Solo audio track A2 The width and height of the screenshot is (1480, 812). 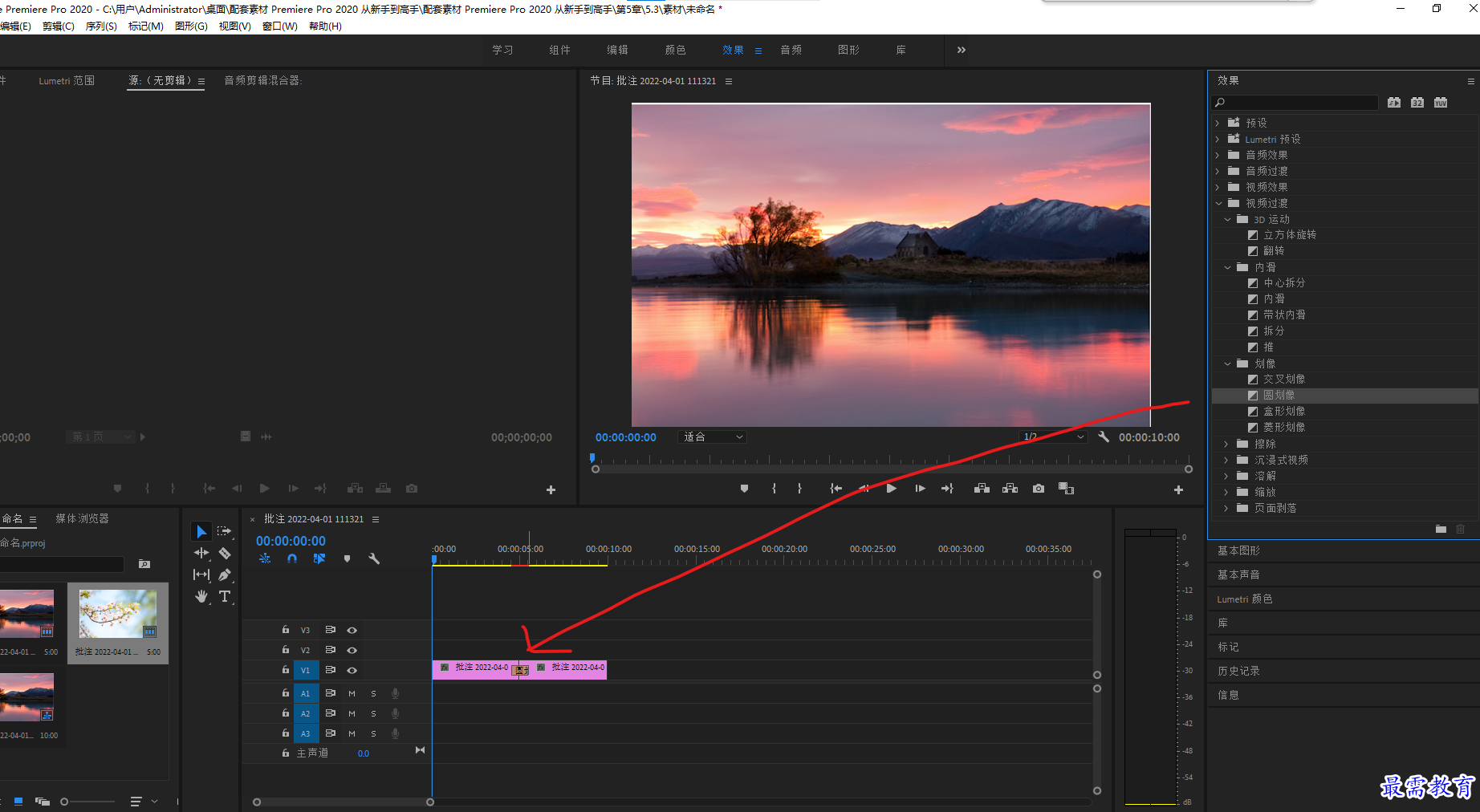(373, 714)
